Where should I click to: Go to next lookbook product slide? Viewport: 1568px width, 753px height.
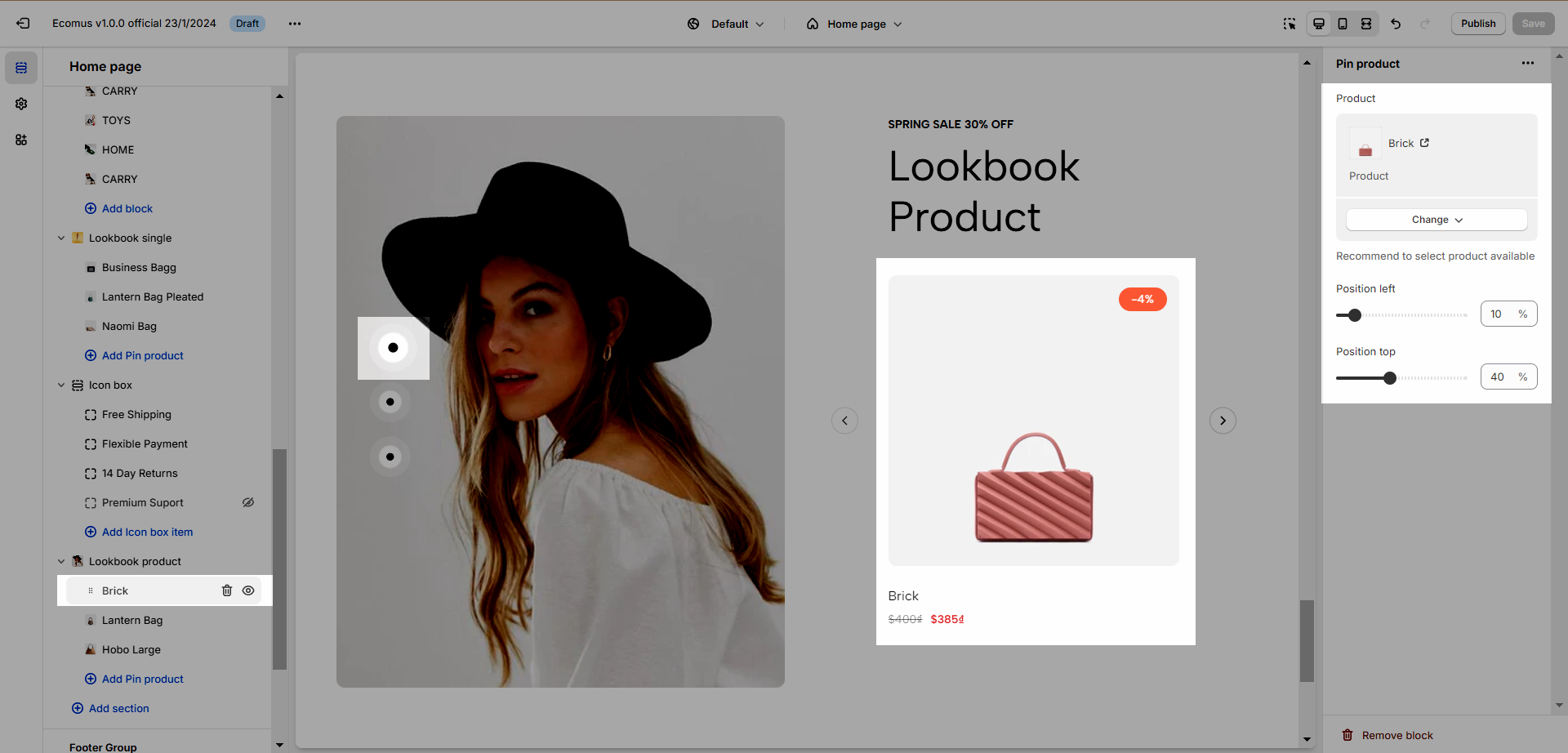(x=1223, y=421)
